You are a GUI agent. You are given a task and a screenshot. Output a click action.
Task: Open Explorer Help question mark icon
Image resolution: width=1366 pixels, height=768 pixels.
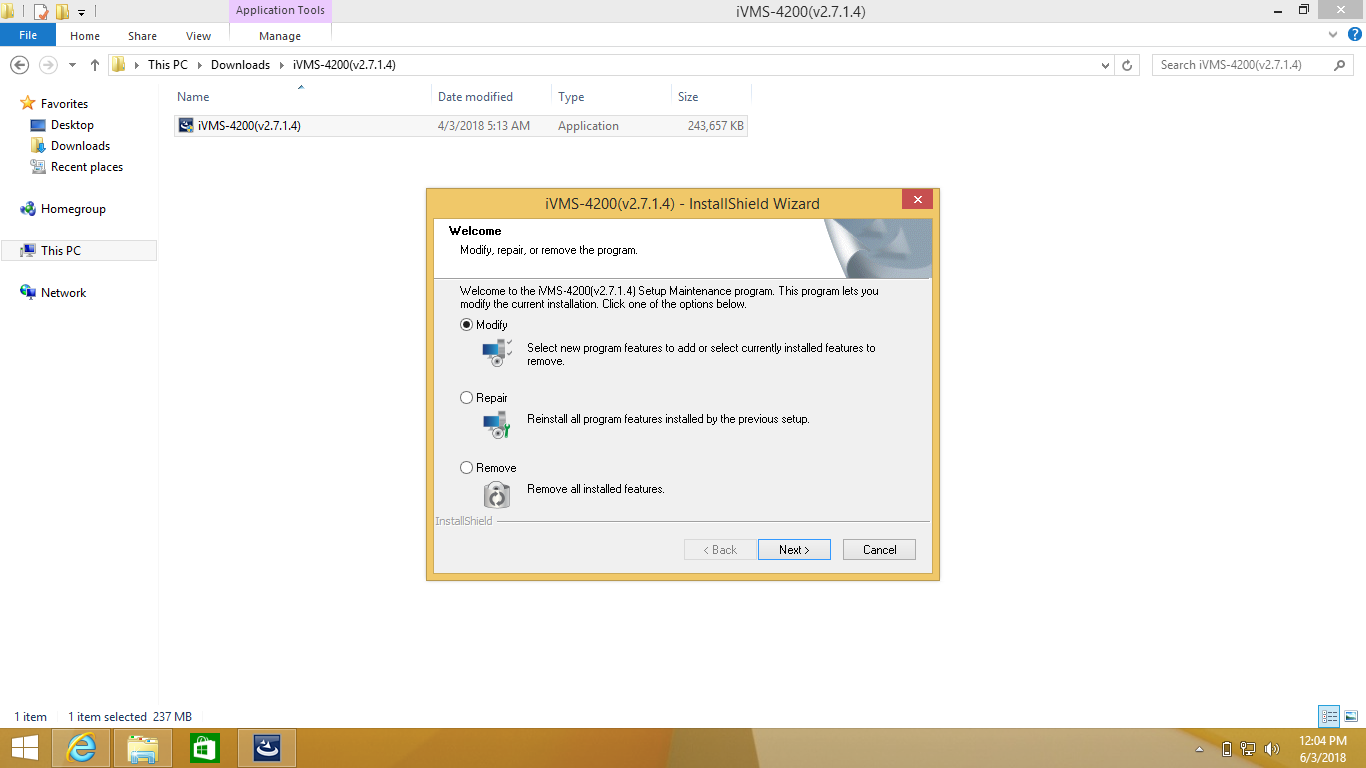click(x=1354, y=34)
